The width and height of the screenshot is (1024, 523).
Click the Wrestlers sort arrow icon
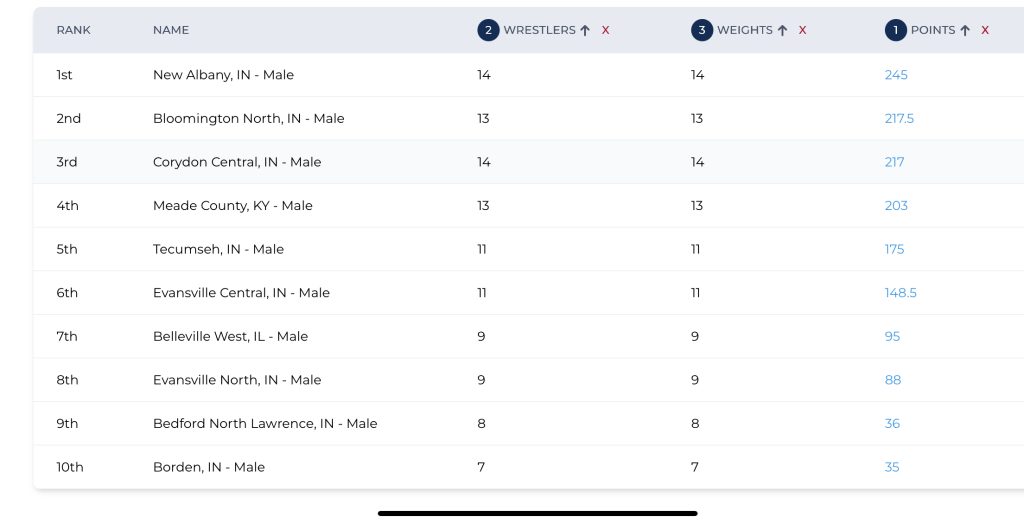[x=585, y=31]
